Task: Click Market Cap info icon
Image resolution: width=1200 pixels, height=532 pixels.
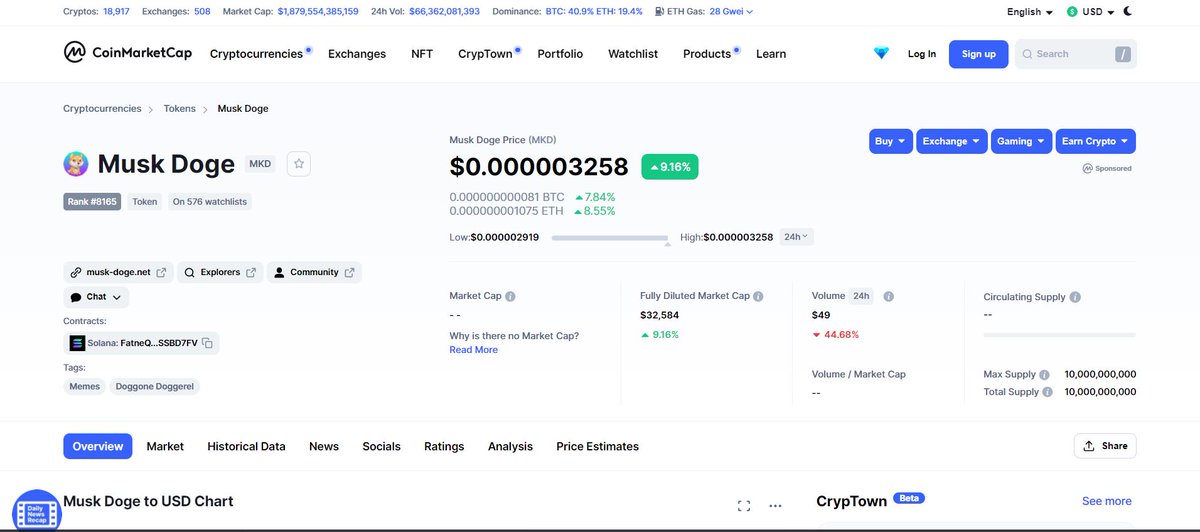Action: click(510, 297)
